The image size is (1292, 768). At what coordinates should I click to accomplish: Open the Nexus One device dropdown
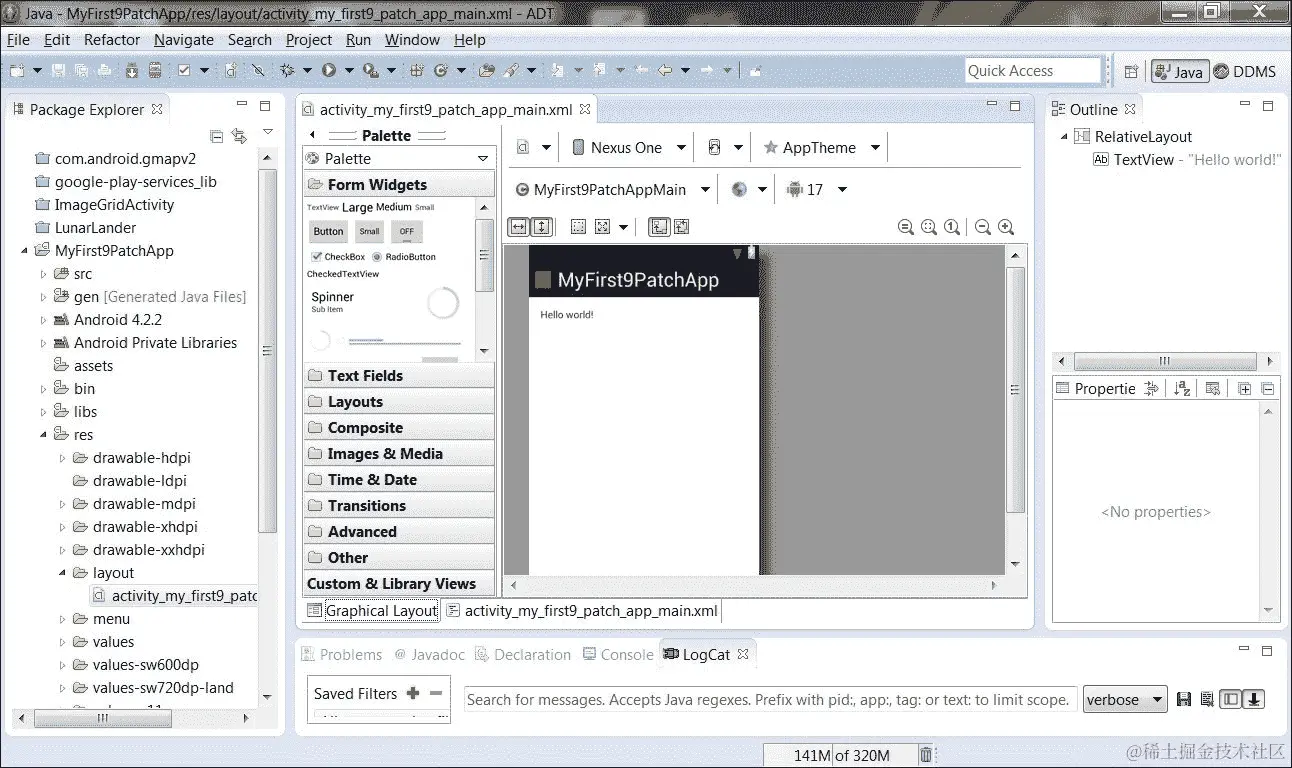[629, 148]
